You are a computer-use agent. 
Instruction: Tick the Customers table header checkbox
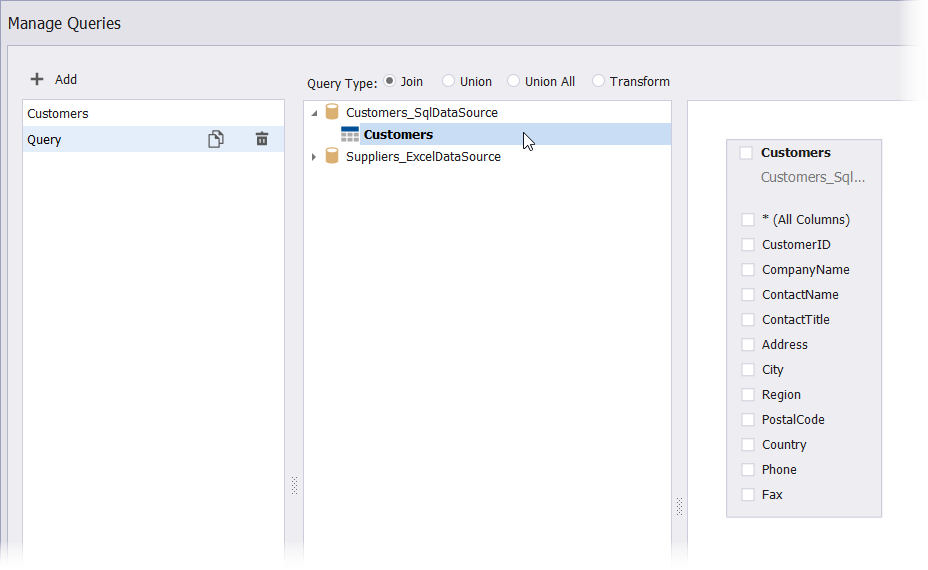(x=746, y=153)
